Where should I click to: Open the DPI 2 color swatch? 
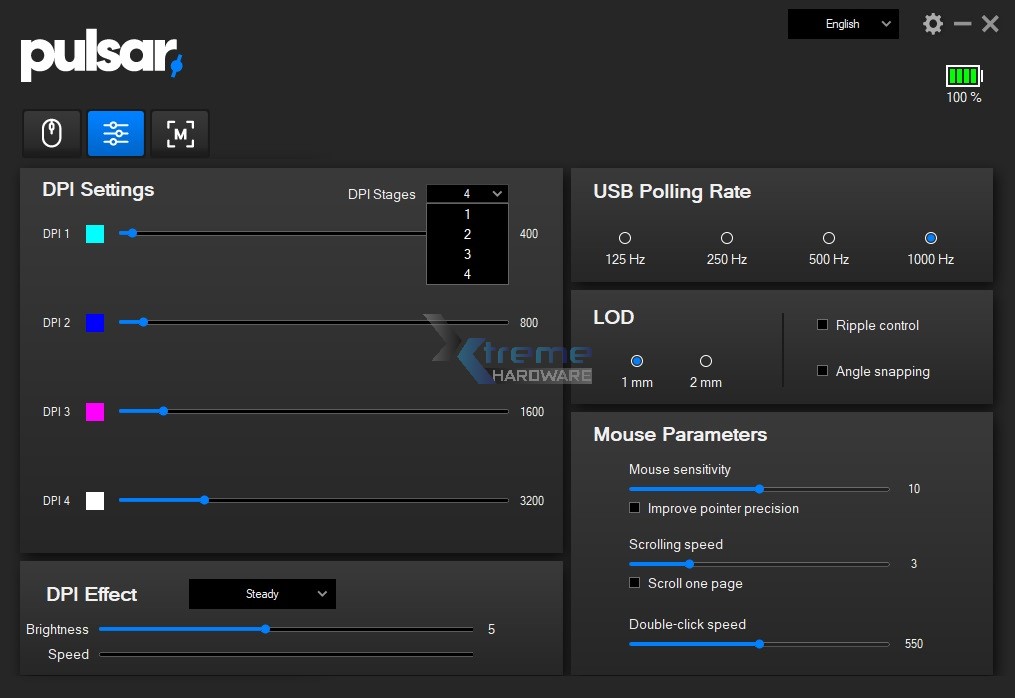coord(94,322)
